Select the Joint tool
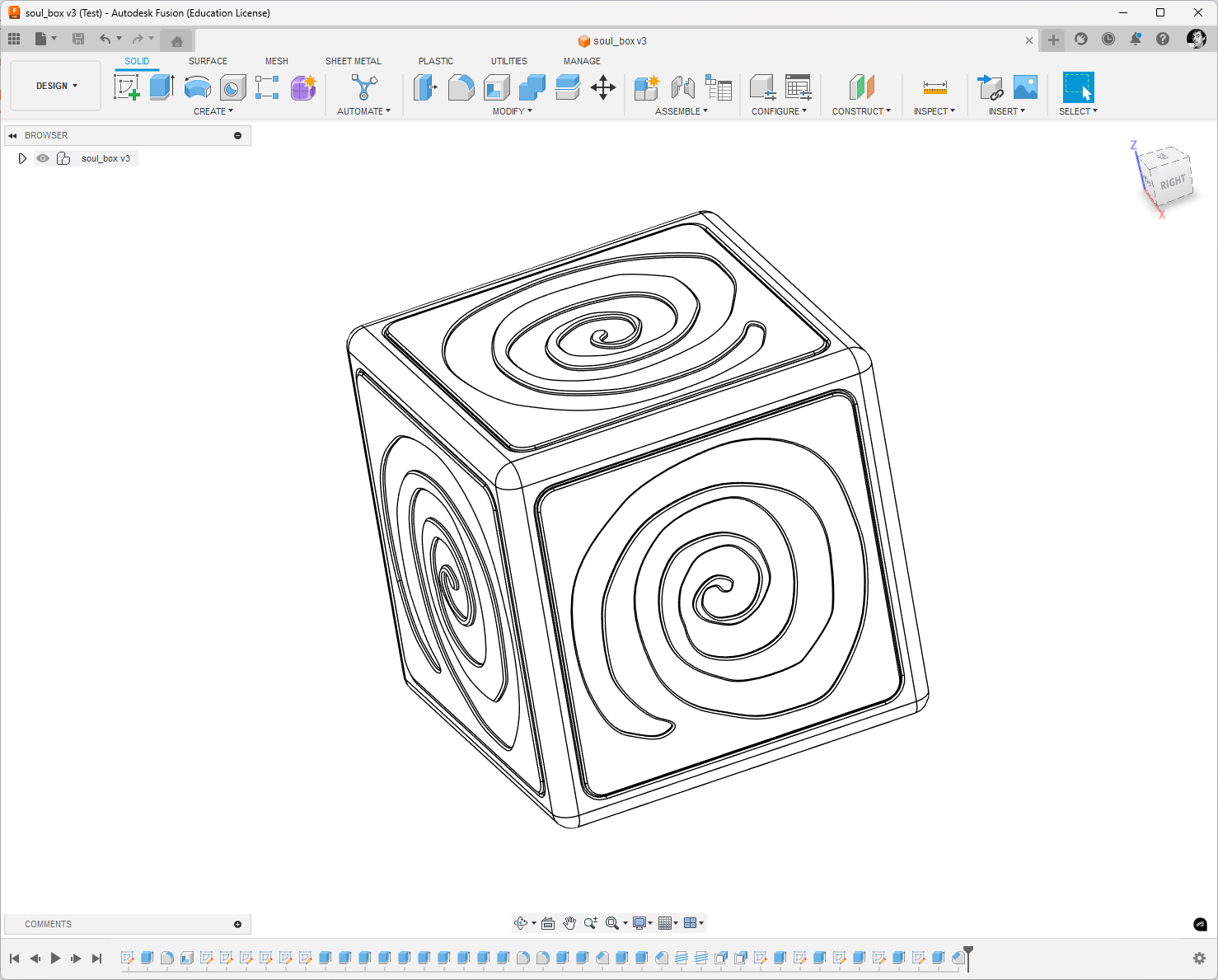 coord(682,87)
